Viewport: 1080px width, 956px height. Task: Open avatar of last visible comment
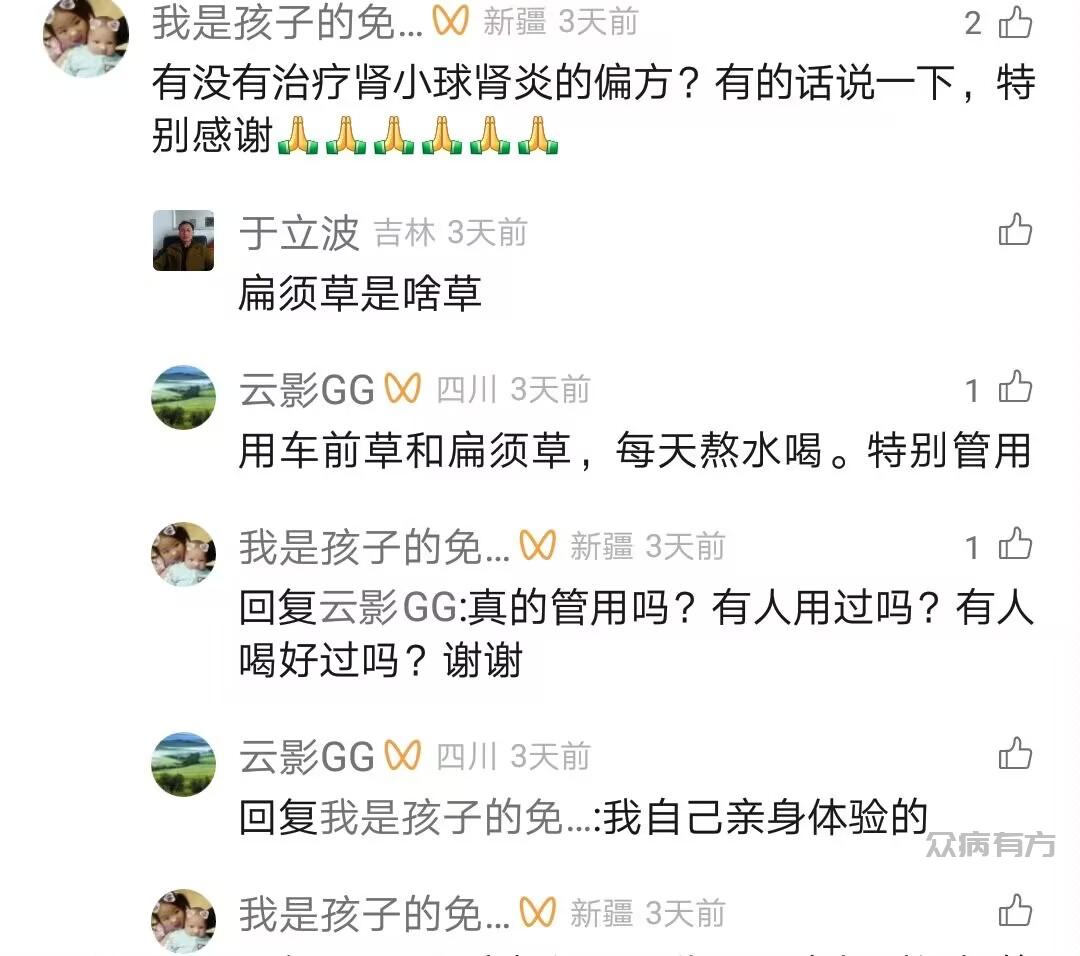click(183, 921)
